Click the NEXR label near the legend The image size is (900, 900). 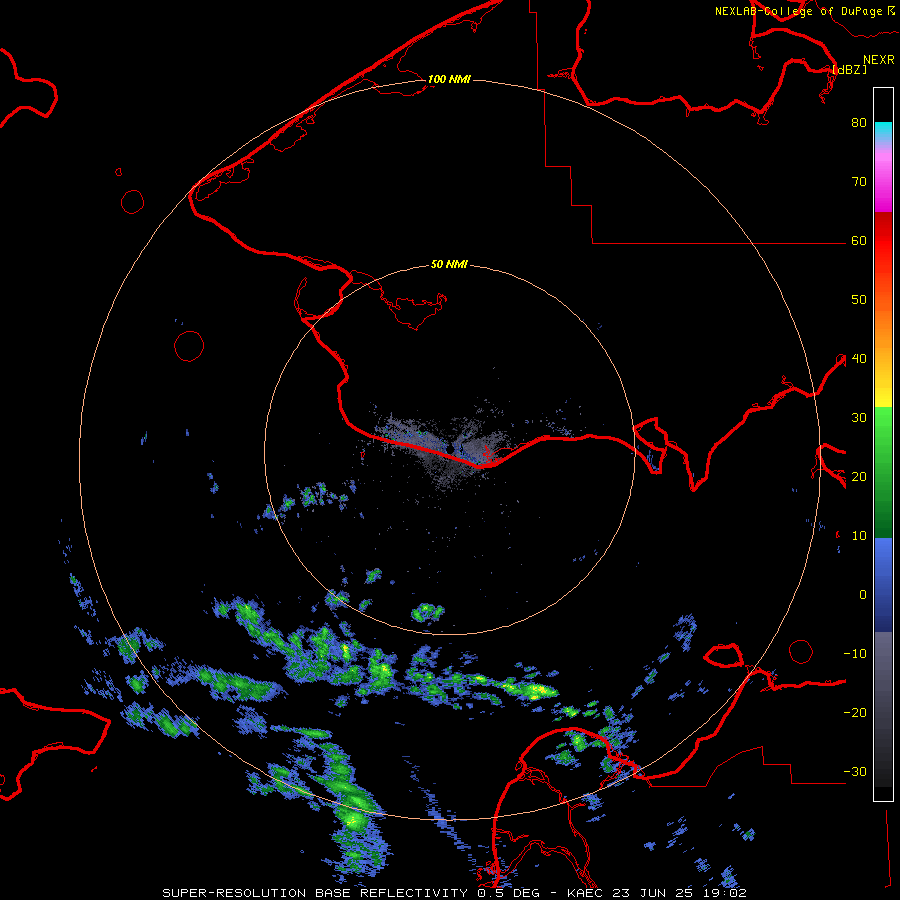point(879,60)
